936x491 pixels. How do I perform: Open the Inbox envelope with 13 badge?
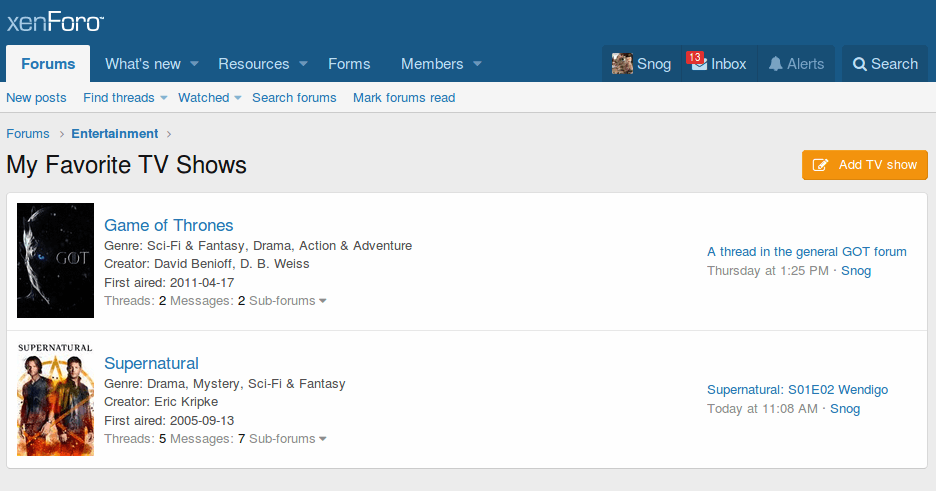tap(699, 63)
